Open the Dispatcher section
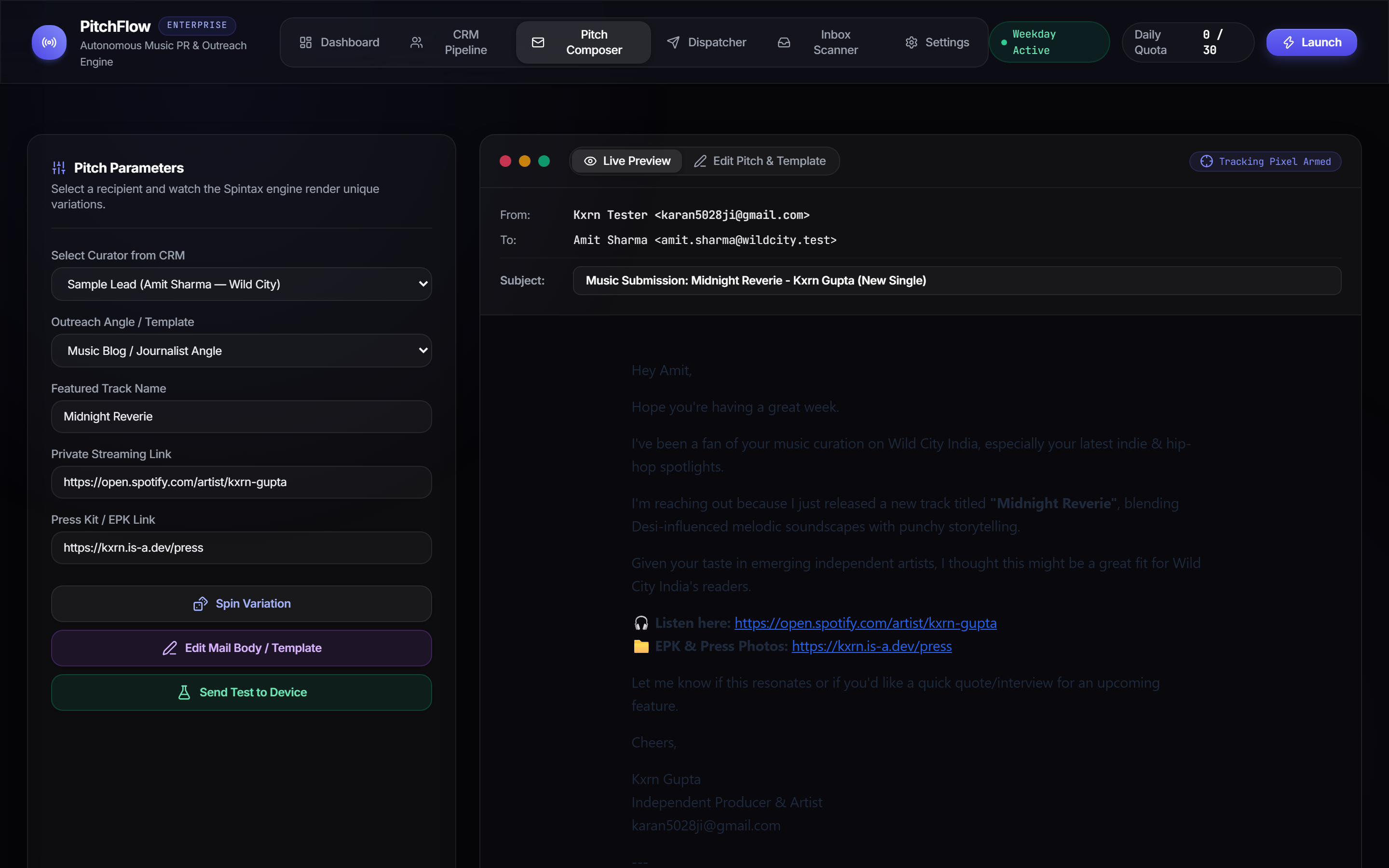 click(x=707, y=42)
